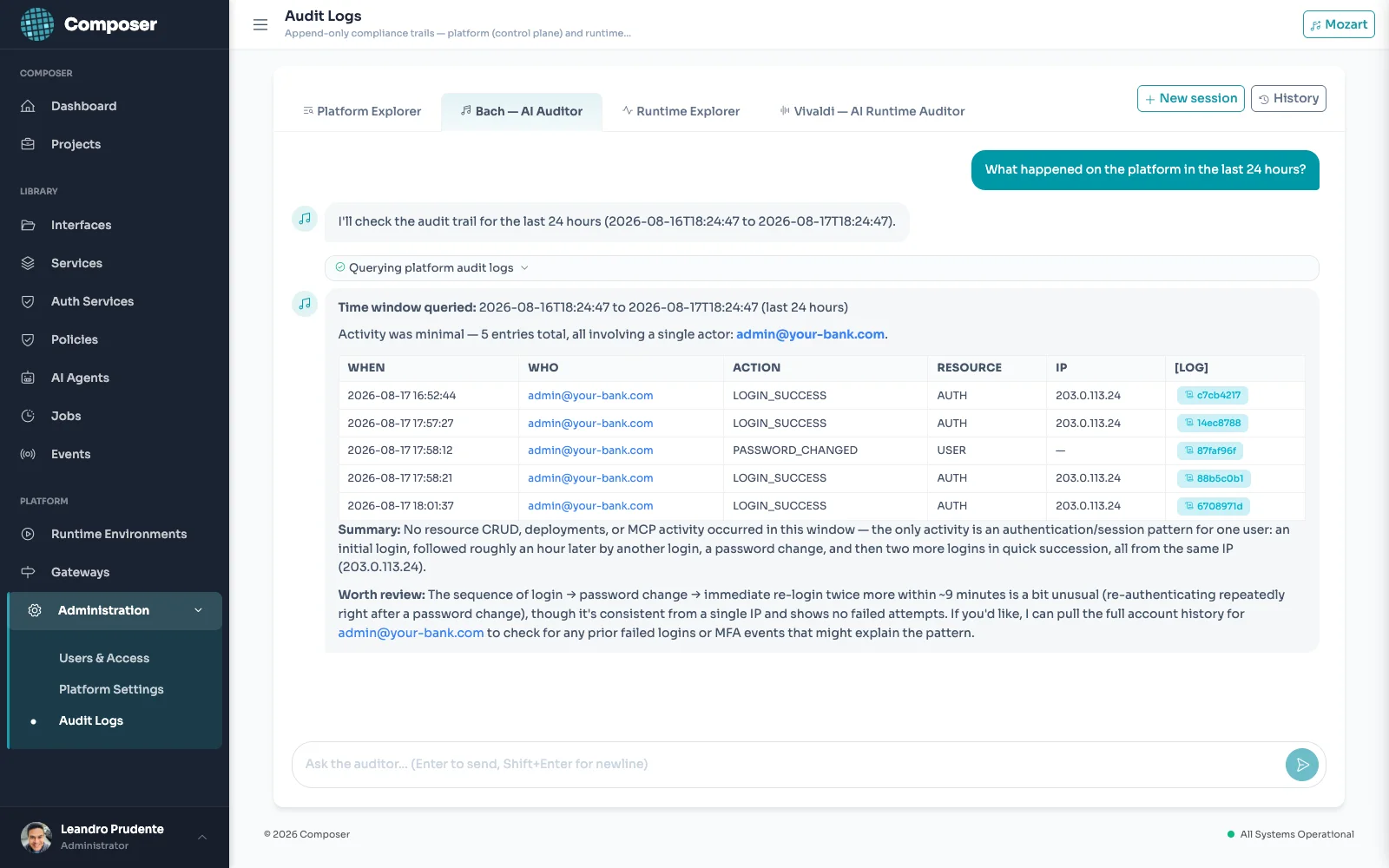This screenshot has width=1389, height=868.
Task: Go to Users & Access
Action: coord(104,658)
